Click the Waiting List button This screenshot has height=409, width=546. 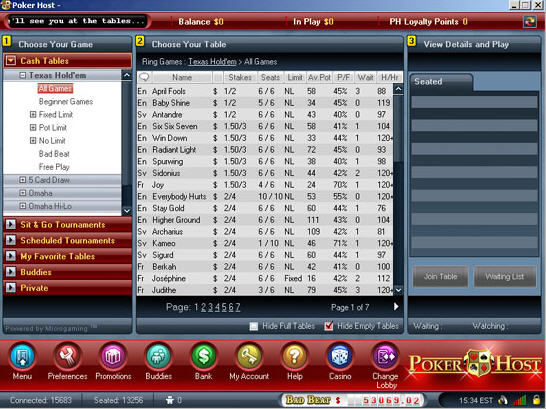point(505,277)
